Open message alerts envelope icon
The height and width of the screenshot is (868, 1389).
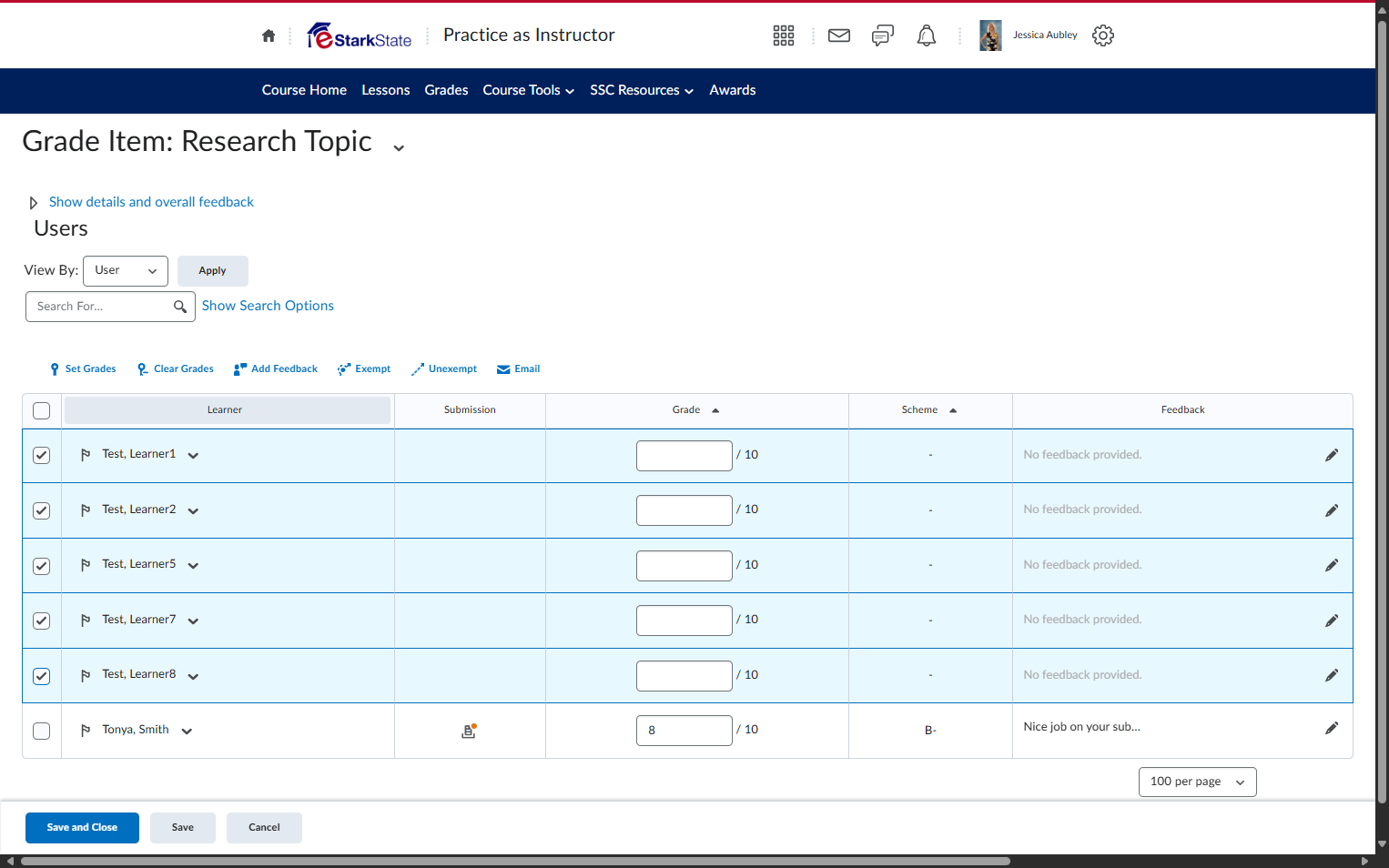[839, 35]
